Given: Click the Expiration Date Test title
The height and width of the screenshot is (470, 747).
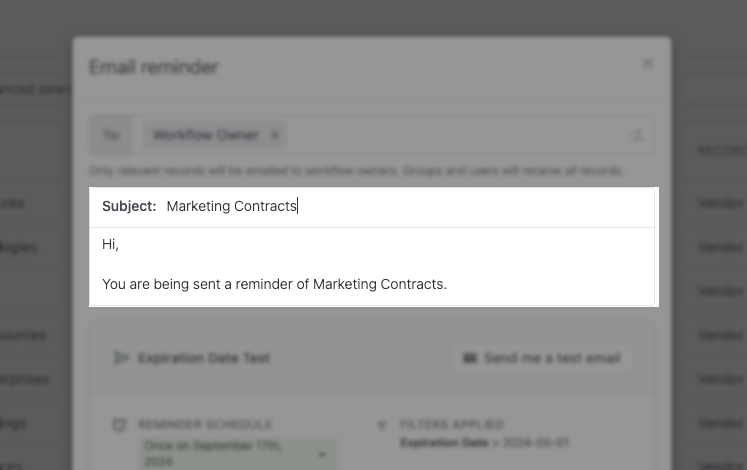Looking at the screenshot, I should [x=204, y=358].
